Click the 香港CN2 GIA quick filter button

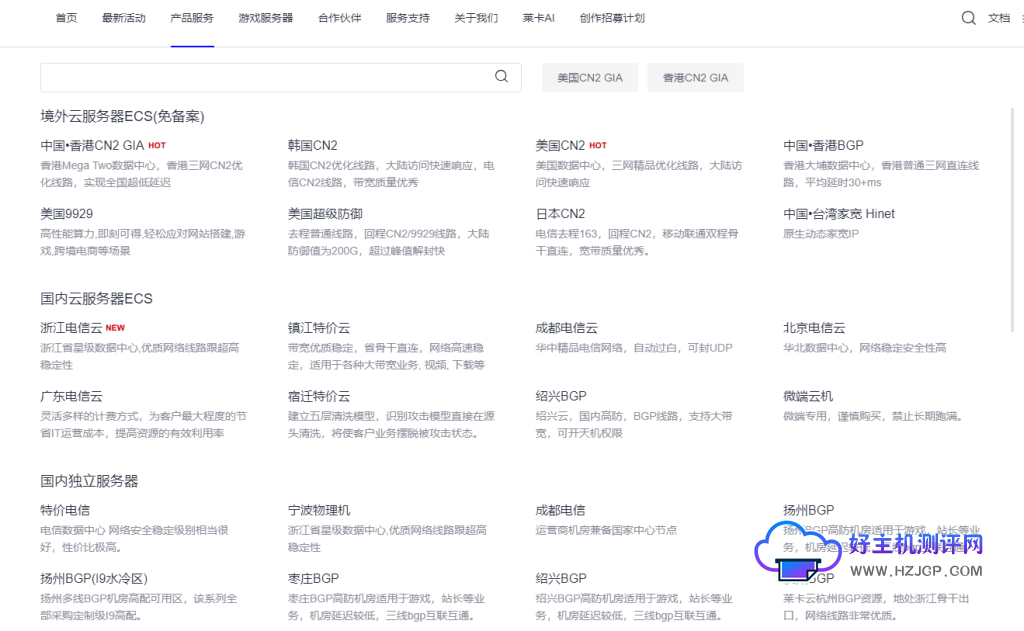click(695, 77)
